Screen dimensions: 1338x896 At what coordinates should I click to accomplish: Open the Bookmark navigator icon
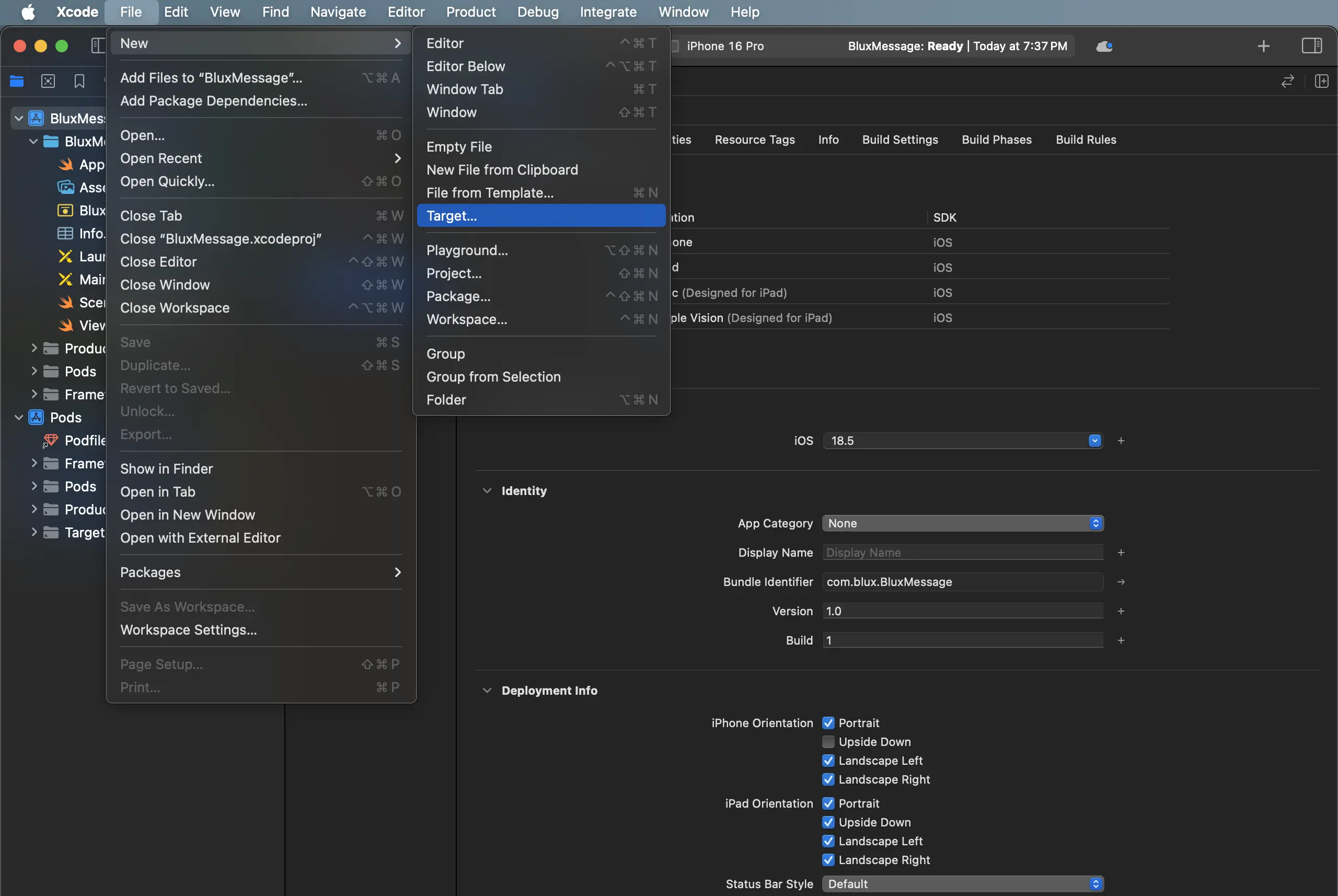79,81
